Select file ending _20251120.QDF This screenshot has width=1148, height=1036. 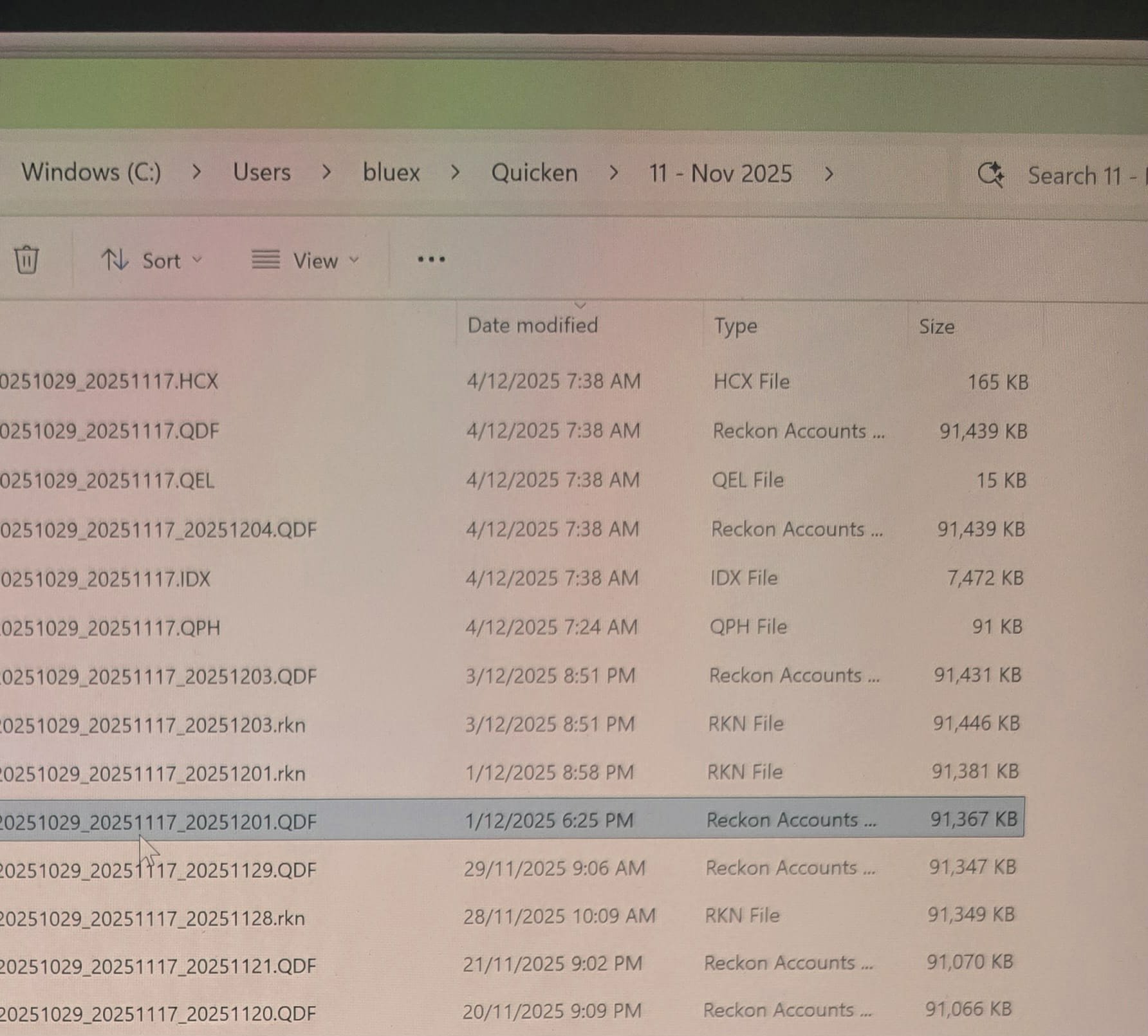[158, 1013]
